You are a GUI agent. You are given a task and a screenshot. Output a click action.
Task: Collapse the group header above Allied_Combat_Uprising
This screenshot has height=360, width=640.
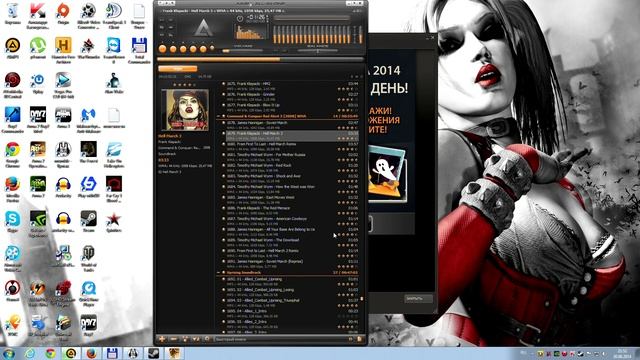(218, 273)
